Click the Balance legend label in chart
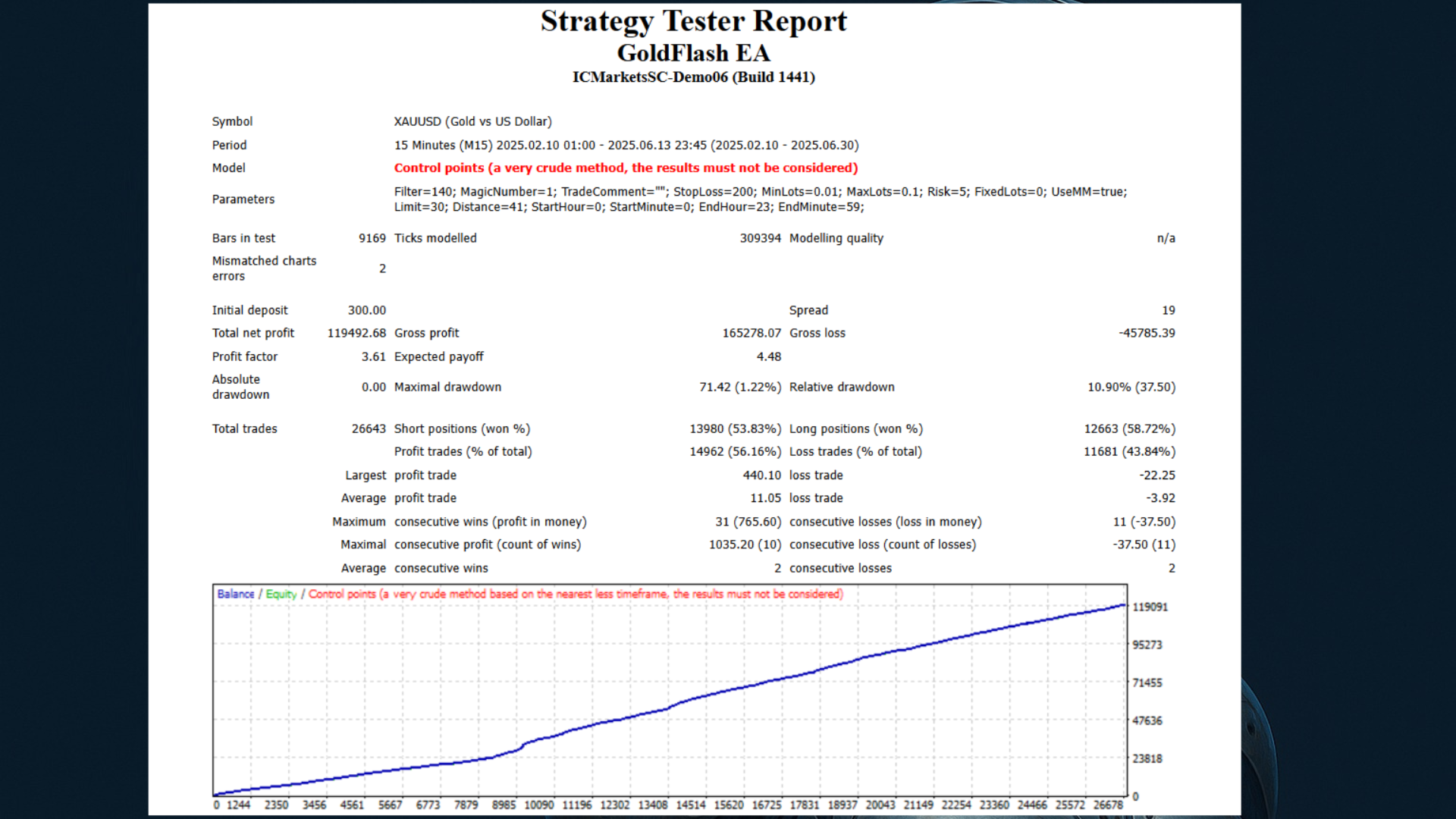This screenshot has width=1456, height=819. tap(235, 595)
